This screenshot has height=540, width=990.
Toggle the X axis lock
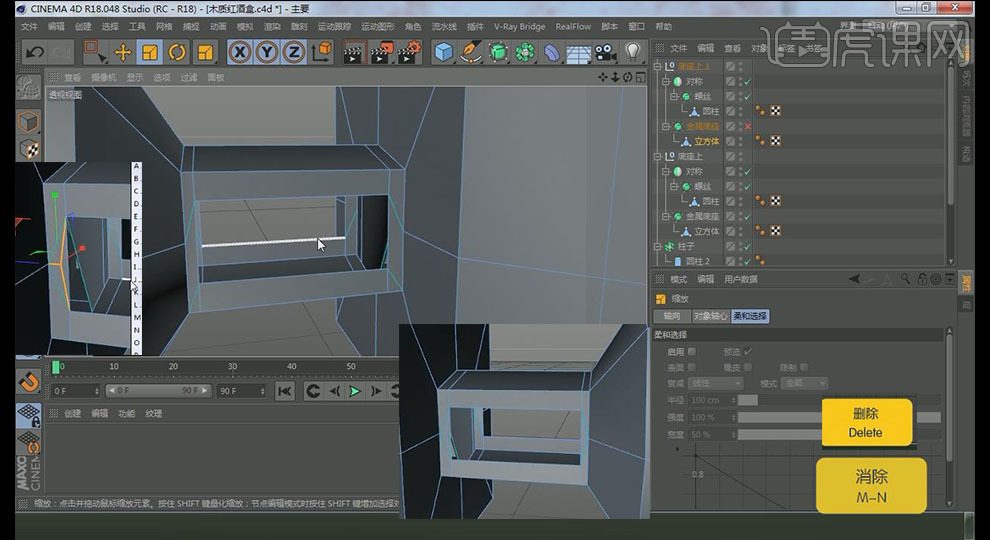click(239, 52)
